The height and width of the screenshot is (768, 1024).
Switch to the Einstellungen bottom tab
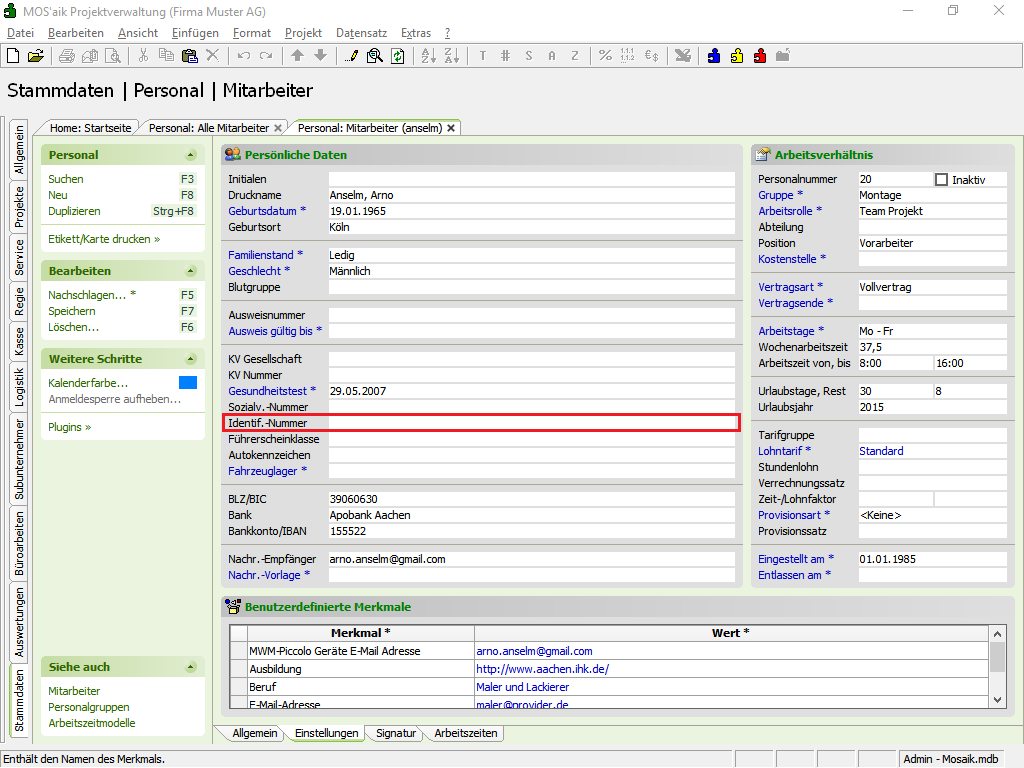coord(326,734)
